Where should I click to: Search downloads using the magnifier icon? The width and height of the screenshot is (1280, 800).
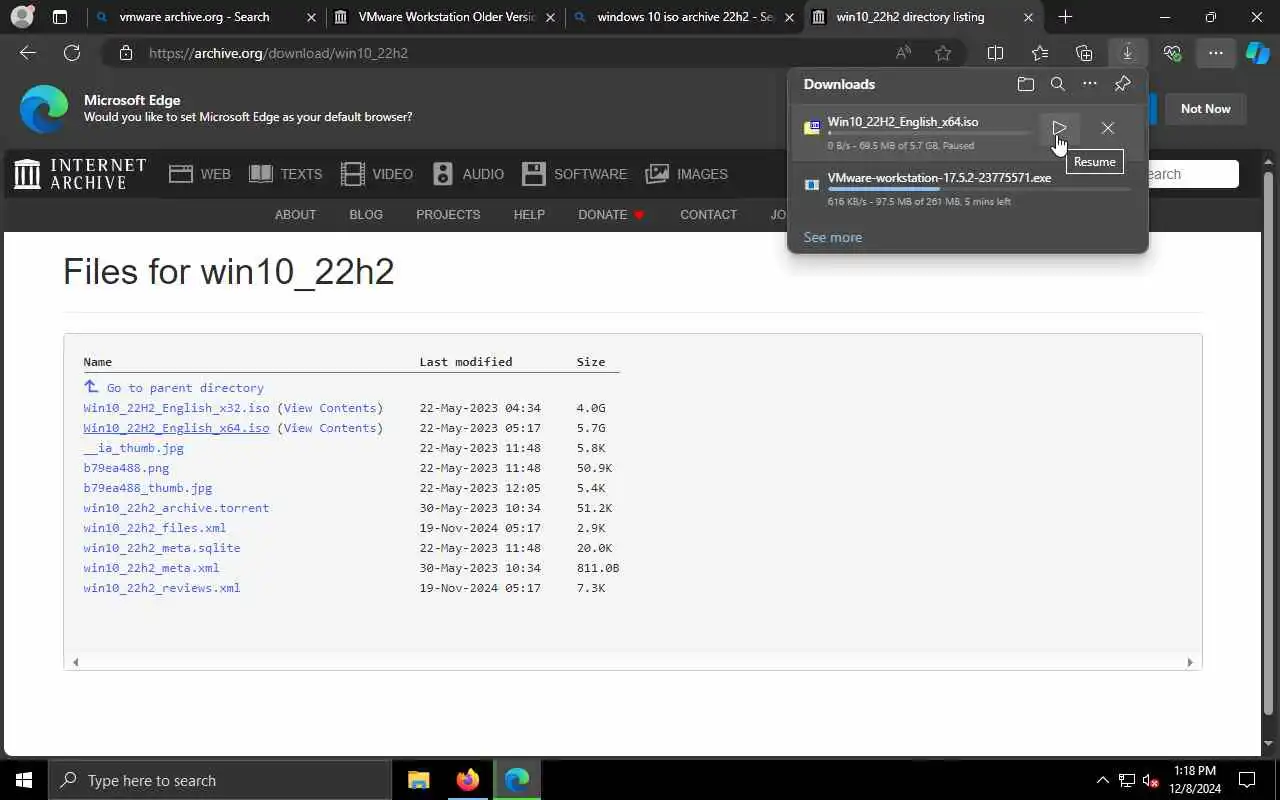(x=1057, y=84)
